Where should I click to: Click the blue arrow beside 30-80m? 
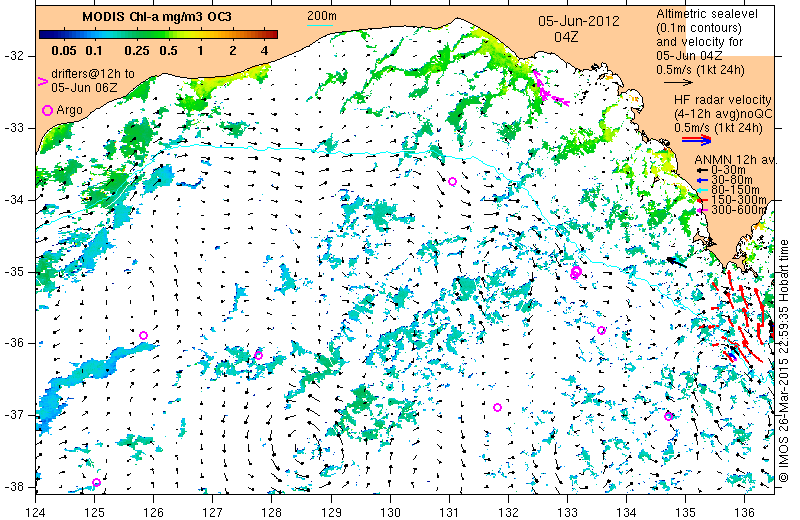(703, 180)
